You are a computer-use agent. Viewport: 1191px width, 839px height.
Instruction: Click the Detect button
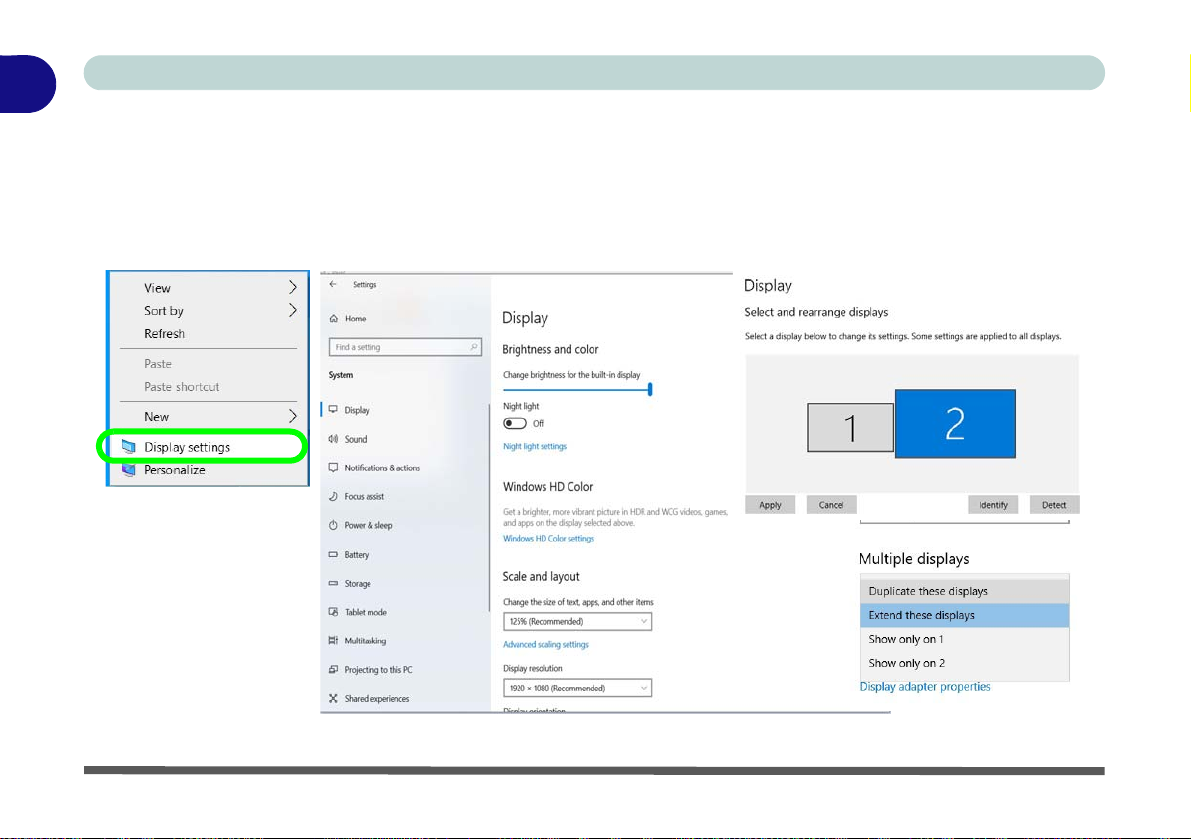[x=1054, y=505]
